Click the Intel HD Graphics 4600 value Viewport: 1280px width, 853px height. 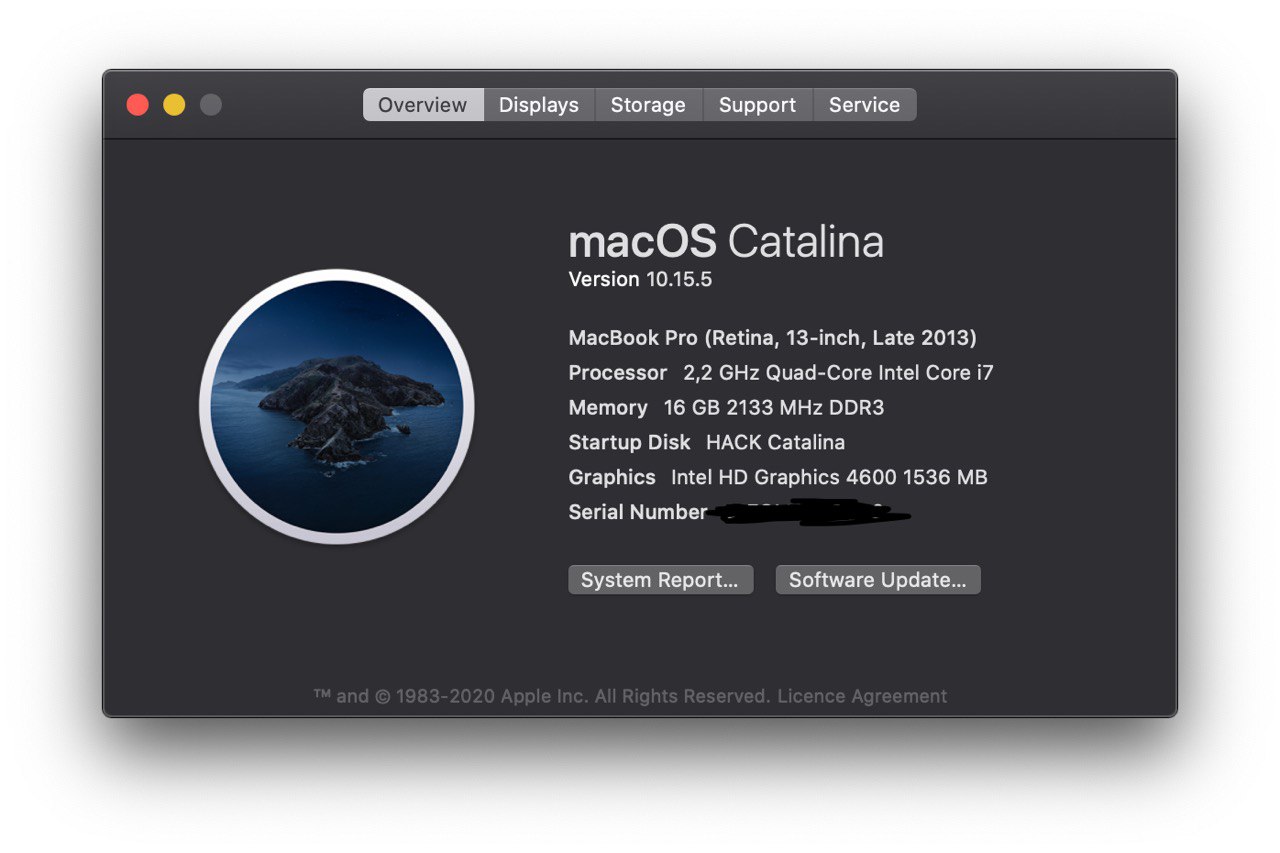[x=829, y=477]
